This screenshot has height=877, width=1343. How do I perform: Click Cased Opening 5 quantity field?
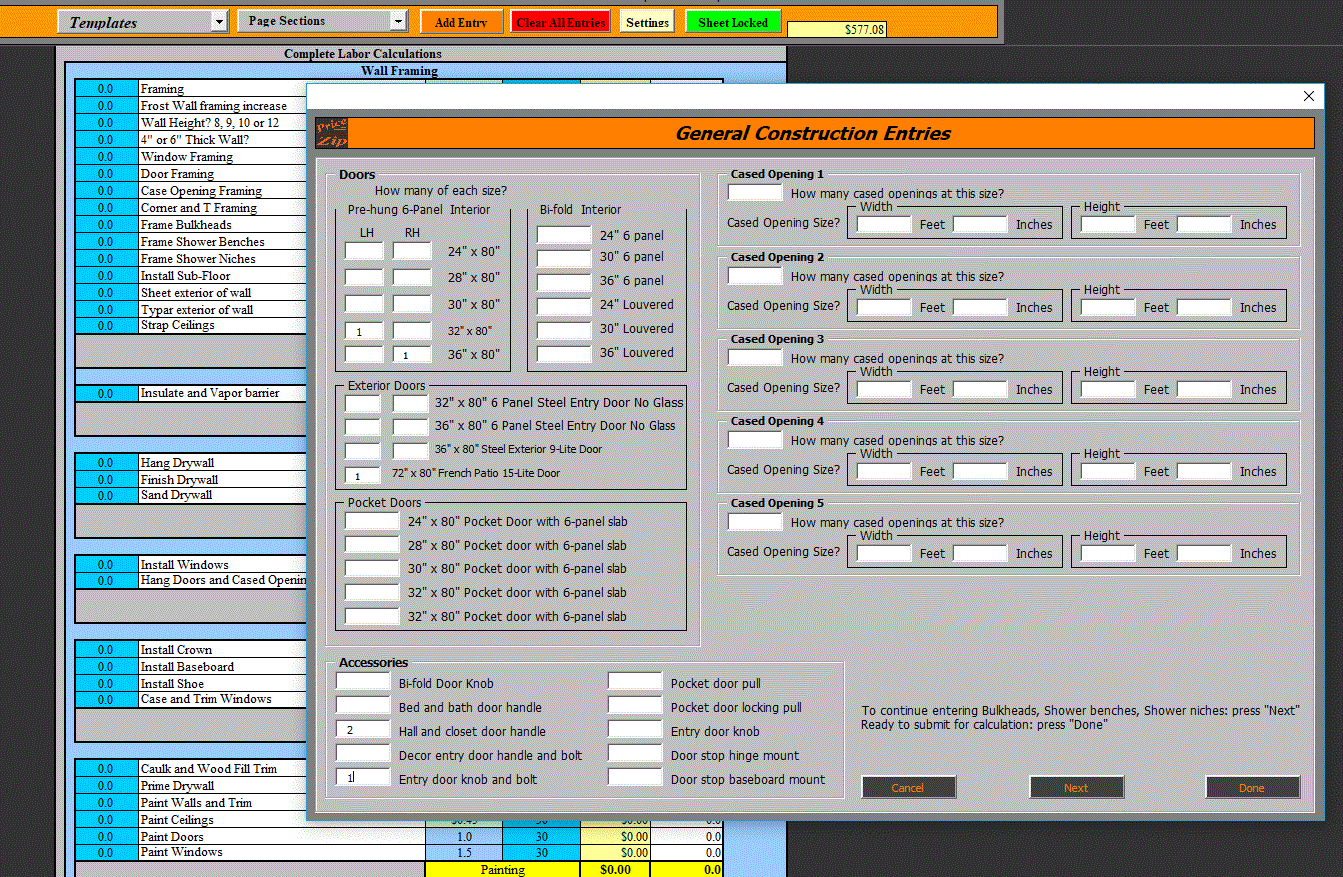coord(755,521)
